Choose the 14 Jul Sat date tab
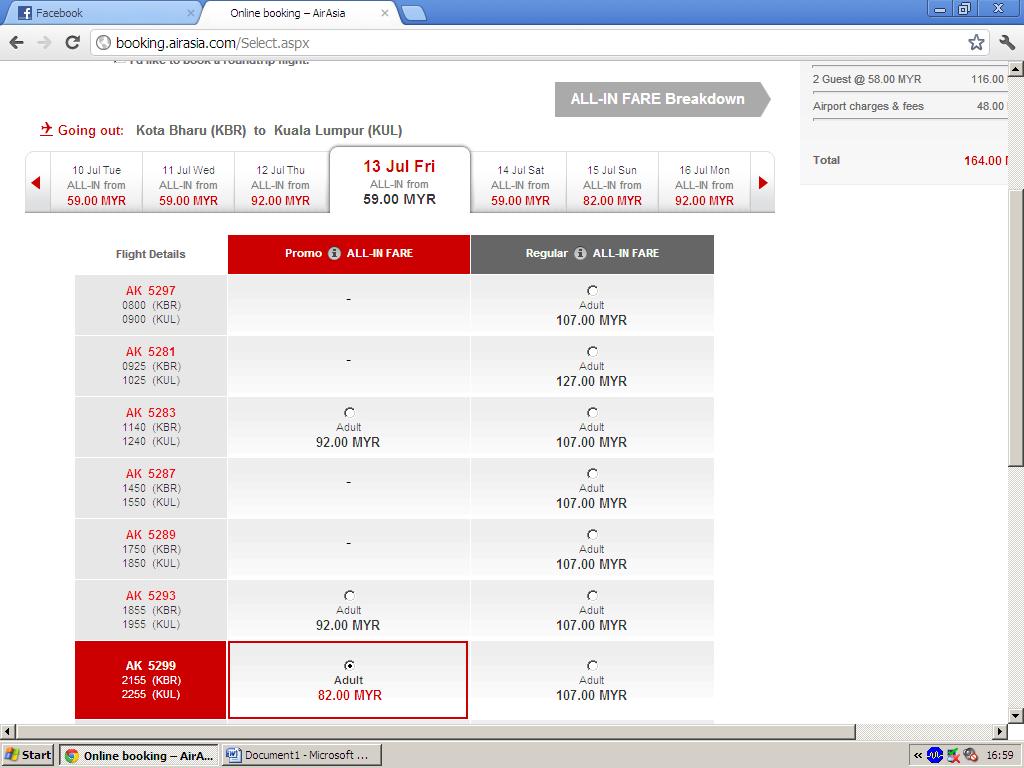 point(520,185)
